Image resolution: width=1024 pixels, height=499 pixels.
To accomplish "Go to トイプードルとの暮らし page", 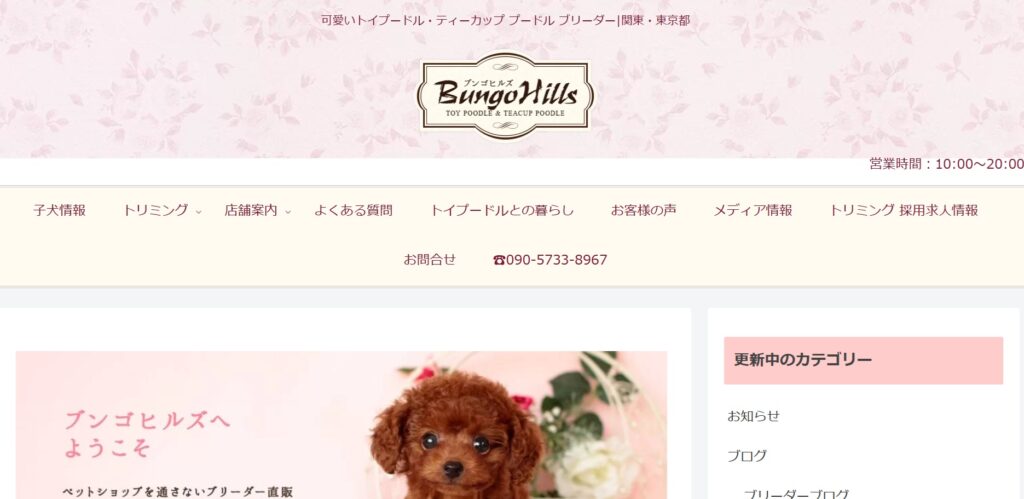I will point(502,210).
